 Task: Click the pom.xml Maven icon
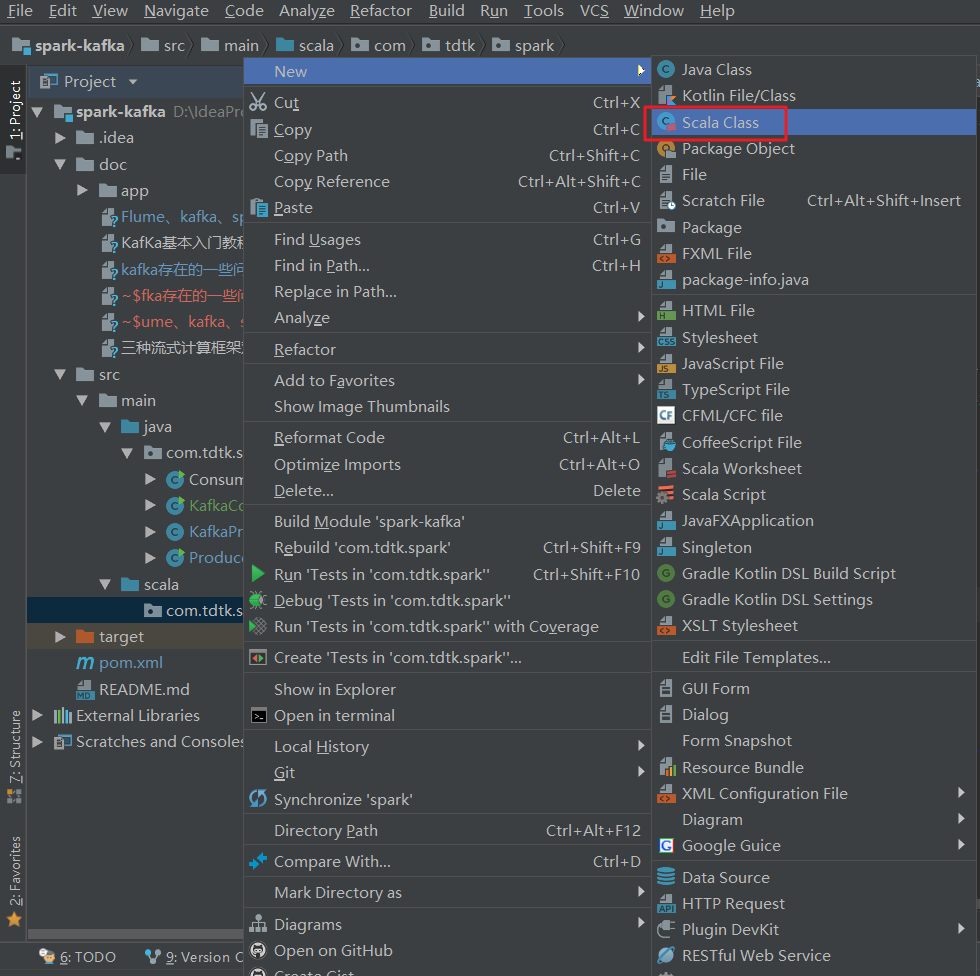[85, 662]
